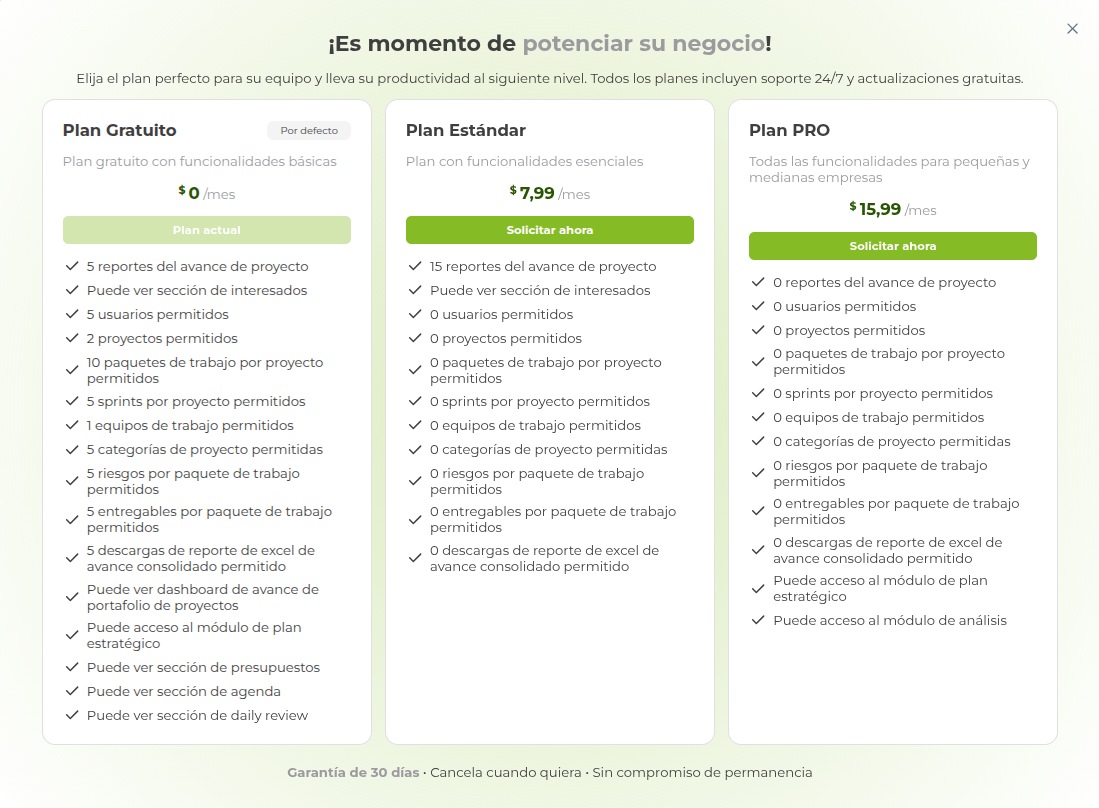Click "Solicitar ahora" in the Plan PRO card
This screenshot has height=808, width=1099.
pyautogui.click(x=892, y=246)
